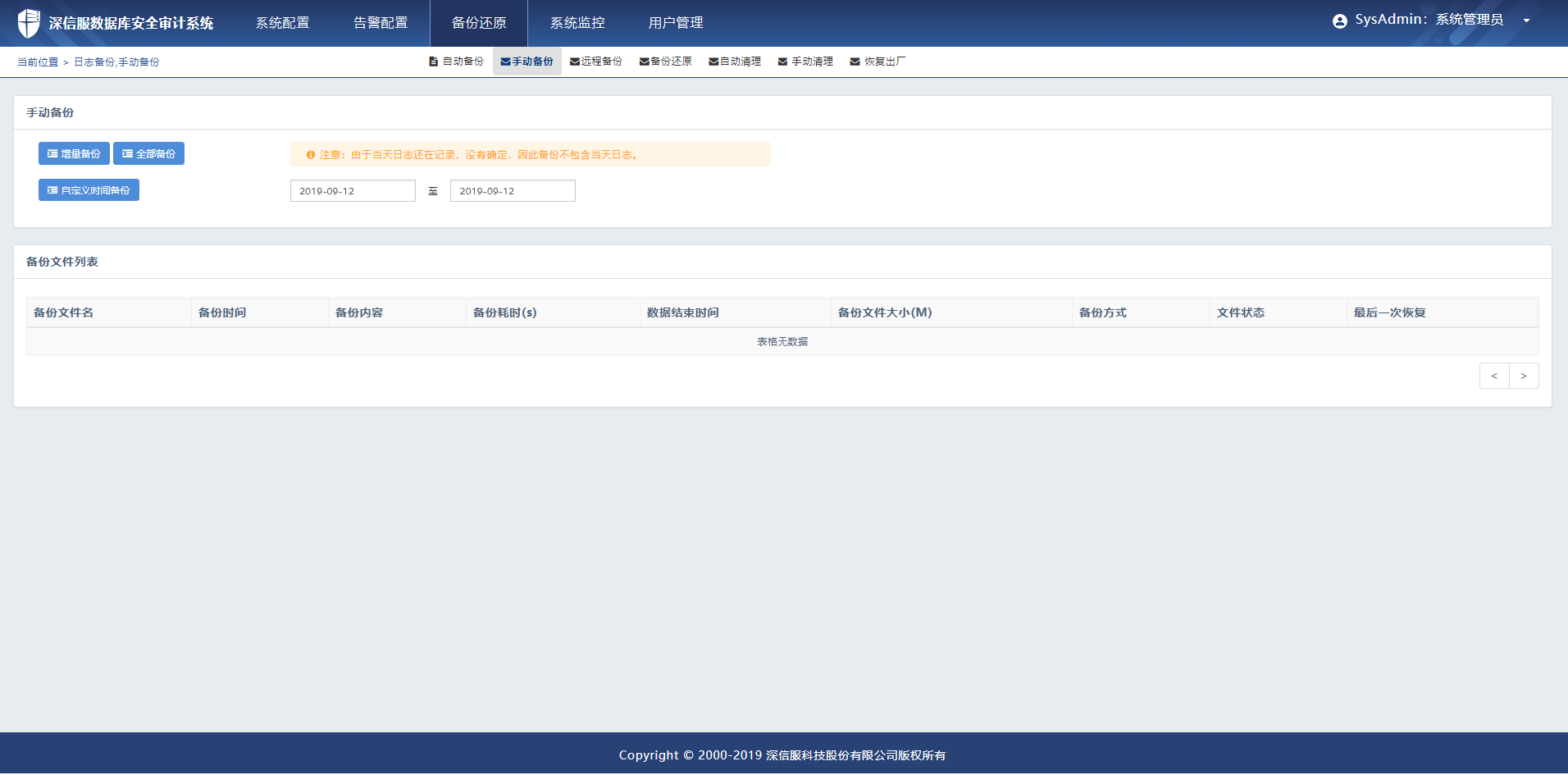
Task: Click the 全部备份 button
Action: click(148, 153)
